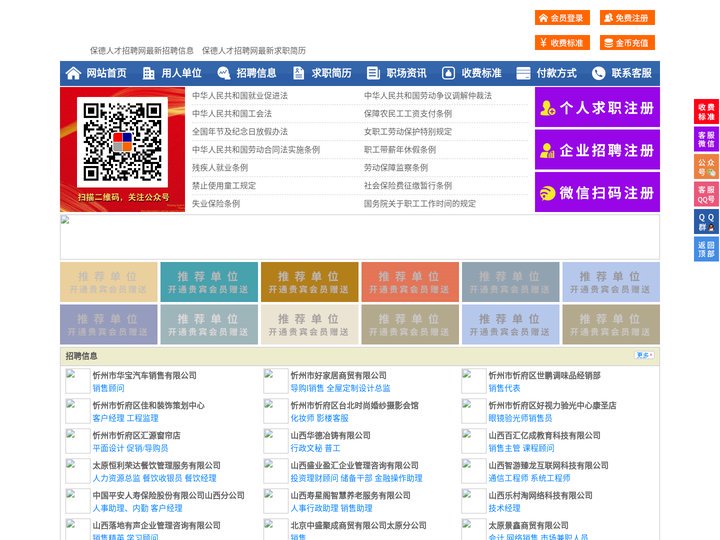Image resolution: width=720 pixels, height=540 pixels.
Task: Open 中华人民共和国工会法 link
Action: [232, 113]
